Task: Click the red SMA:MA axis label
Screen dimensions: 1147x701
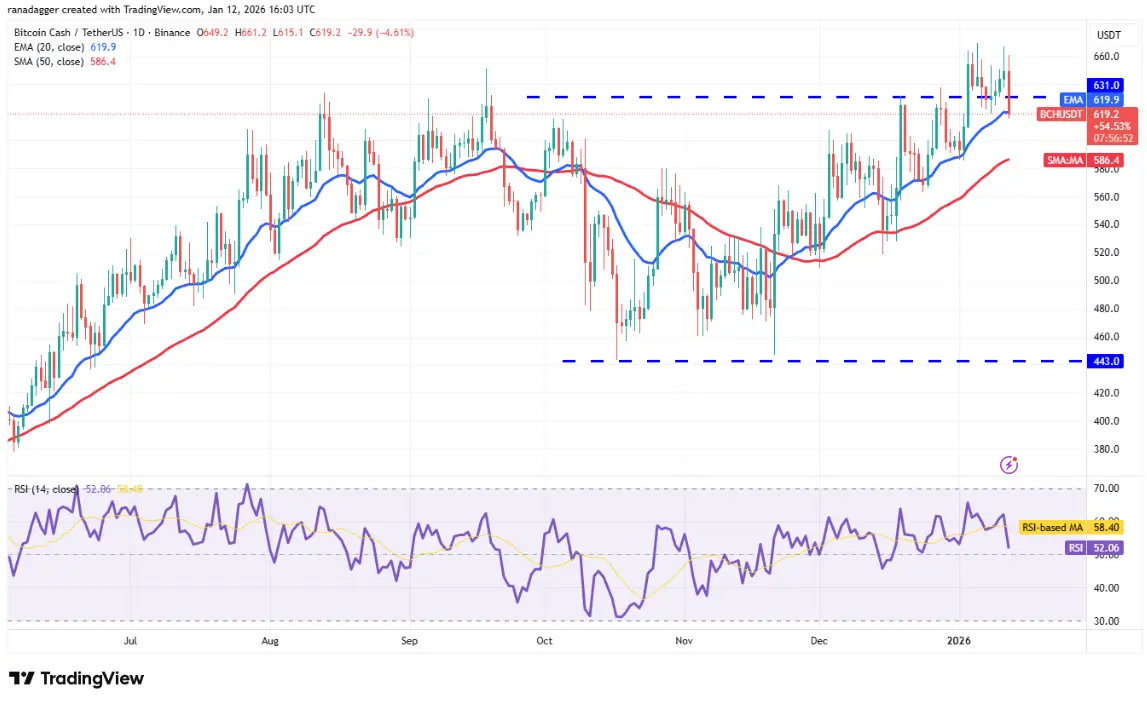Action: click(x=1064, y=160)
